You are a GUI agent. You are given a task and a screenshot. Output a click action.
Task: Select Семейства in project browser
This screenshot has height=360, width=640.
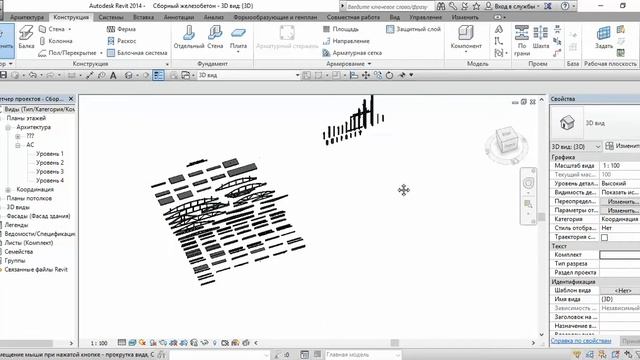(x=19, y=252)
